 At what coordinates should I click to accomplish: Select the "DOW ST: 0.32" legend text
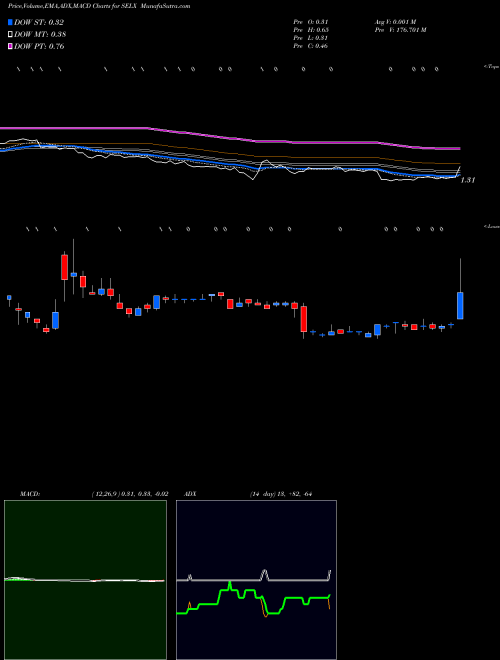point(39,22)
